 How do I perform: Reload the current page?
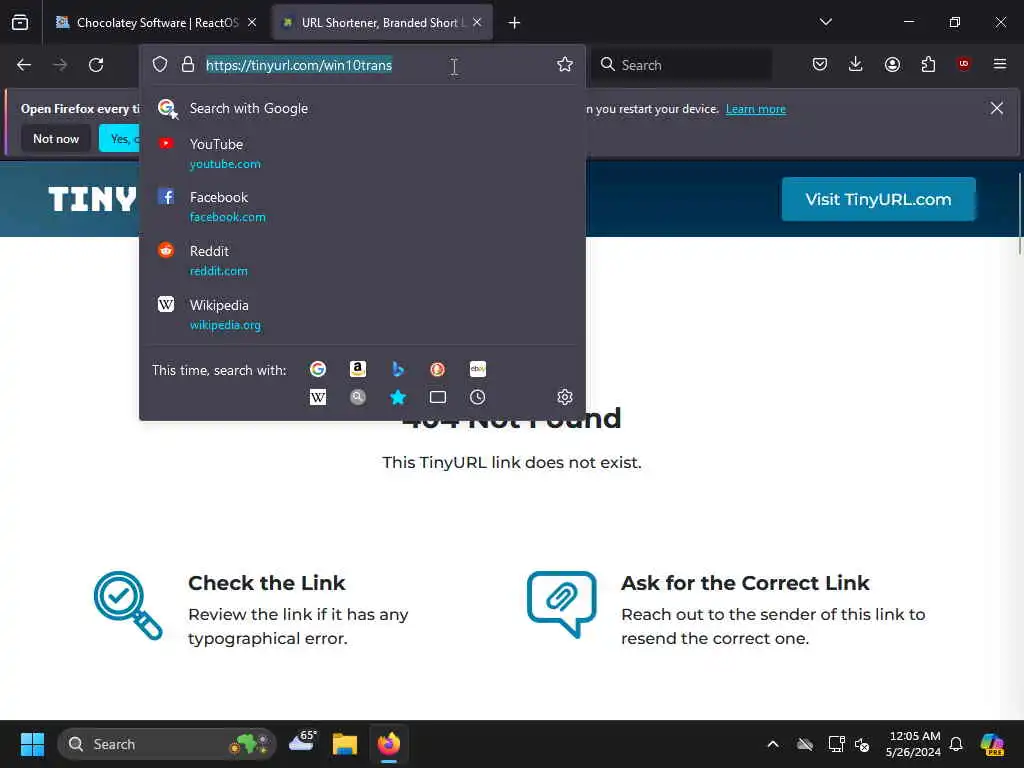click(96, 65)
